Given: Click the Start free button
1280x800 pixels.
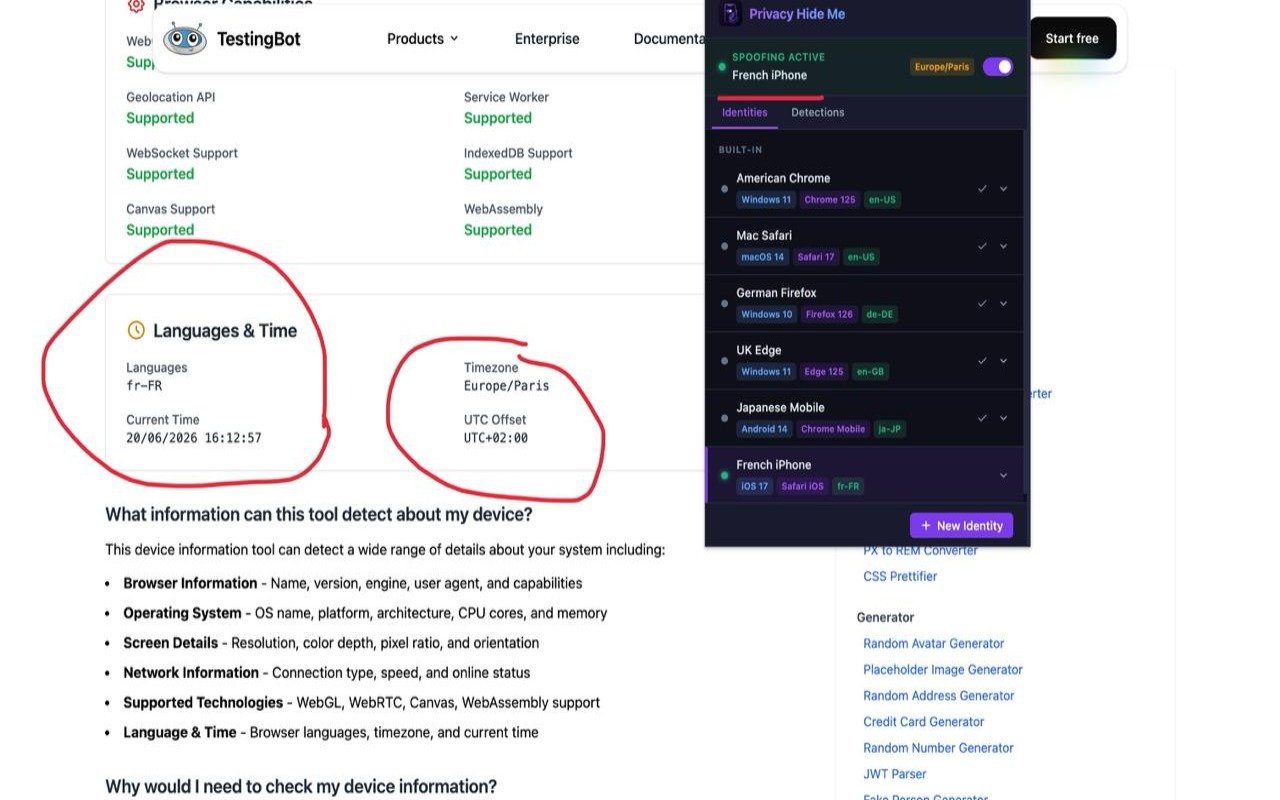Looking at the screenshot, I should [1072, 38].
